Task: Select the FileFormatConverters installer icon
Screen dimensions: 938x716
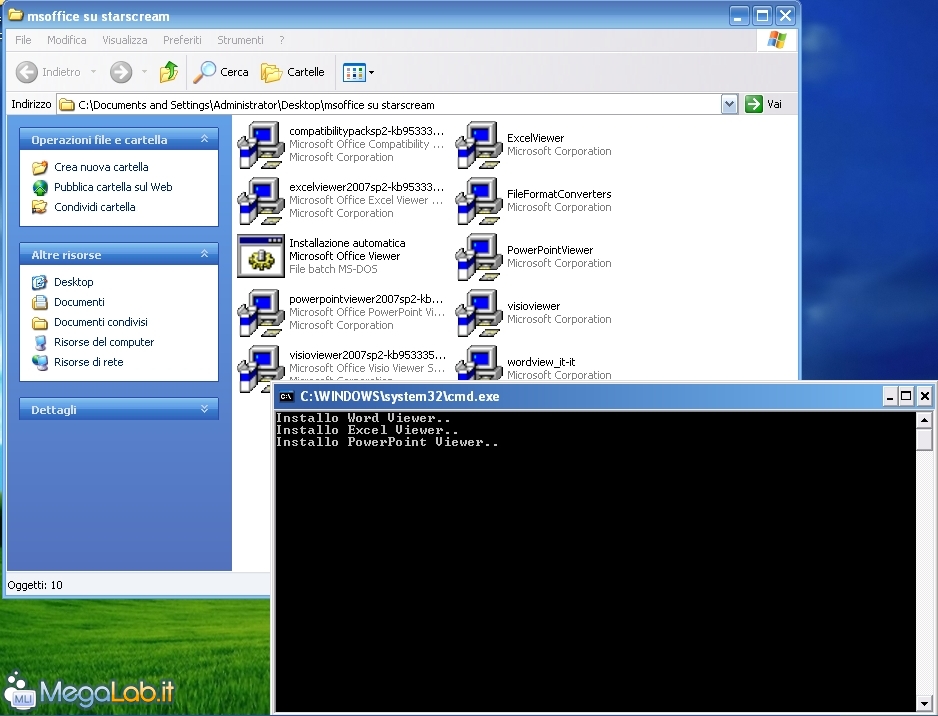Action: click(x=479, y=200)
